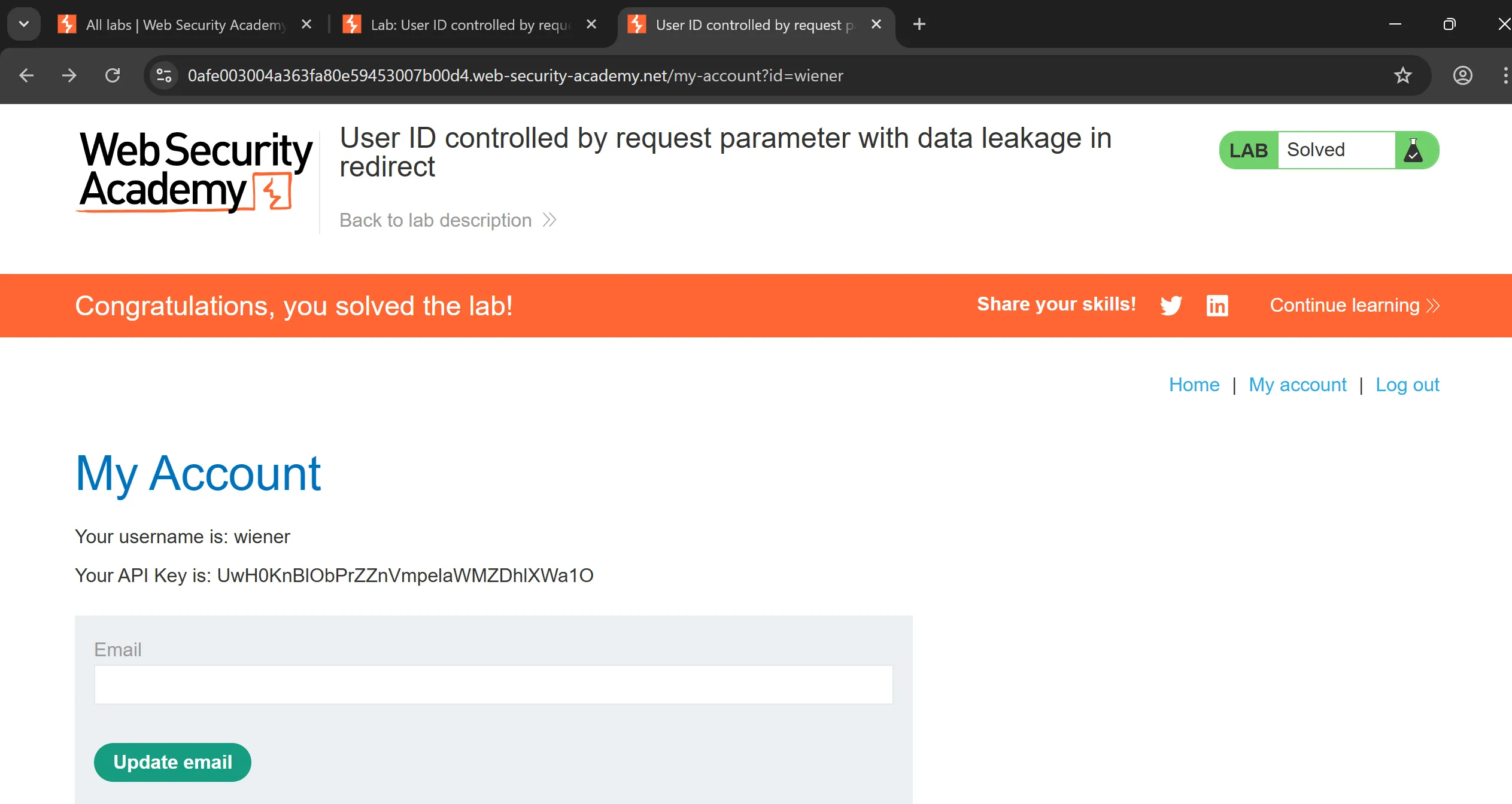The width and height of the screenshot is (1512, 804).
Task: Open the My account link
Action: (x=1297, y=385)
